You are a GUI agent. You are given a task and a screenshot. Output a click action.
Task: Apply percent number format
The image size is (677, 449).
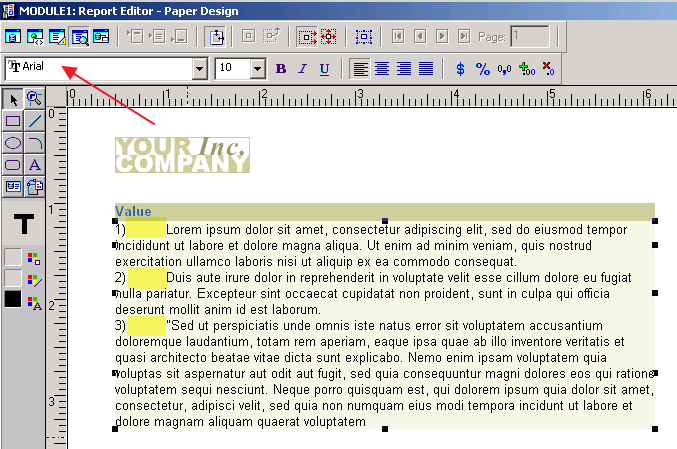[x=483, y=69]
